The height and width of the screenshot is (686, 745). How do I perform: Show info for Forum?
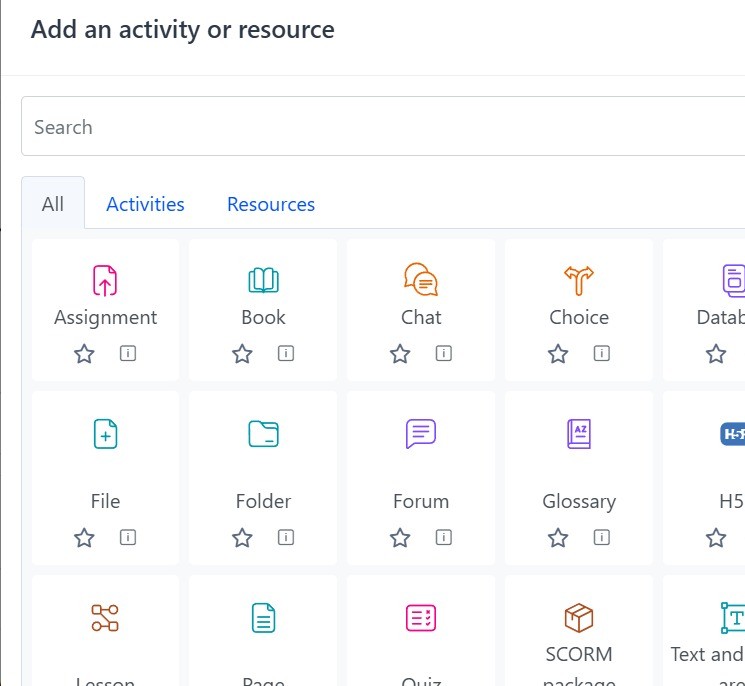(x=444, y=537)
